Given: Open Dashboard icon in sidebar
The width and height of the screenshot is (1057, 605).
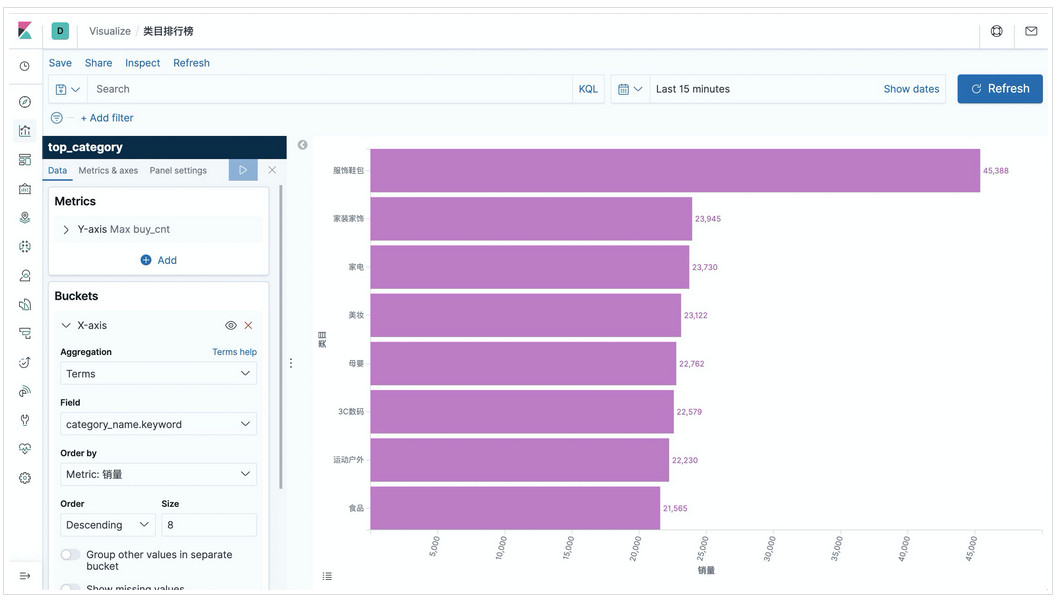Looking at the screenshot, I should point(25,160).
